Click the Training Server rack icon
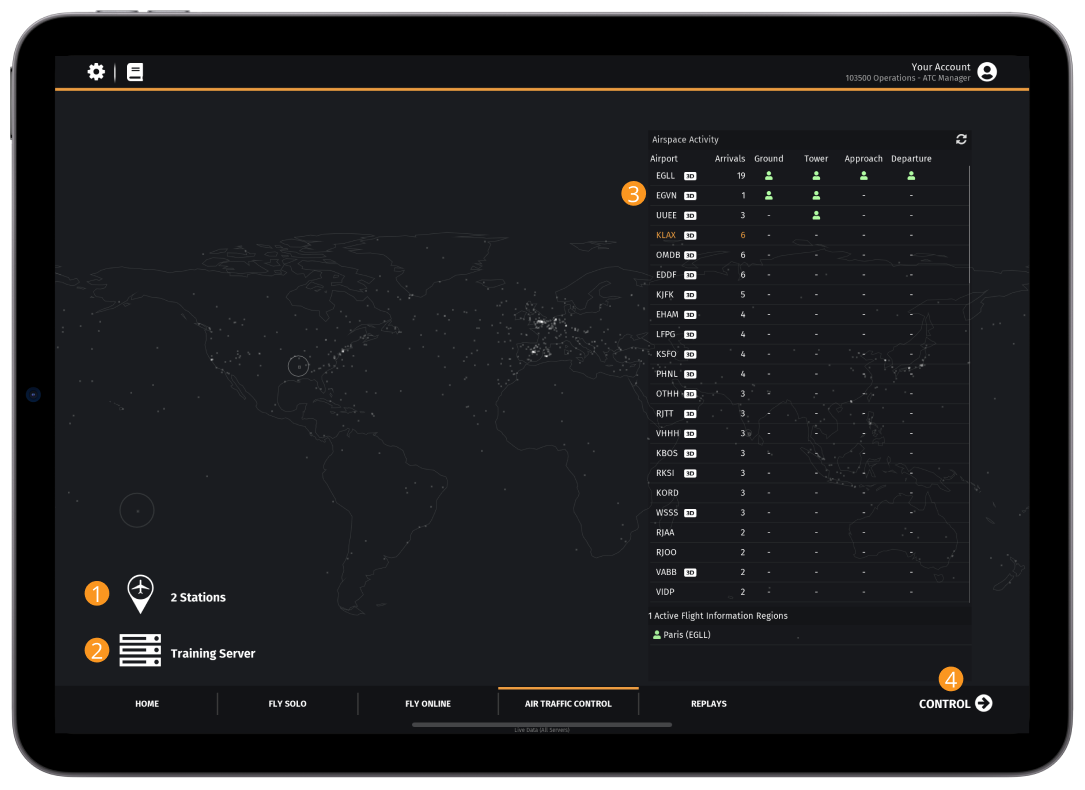Screen dimensions: 1085x790 click(140, 650)
